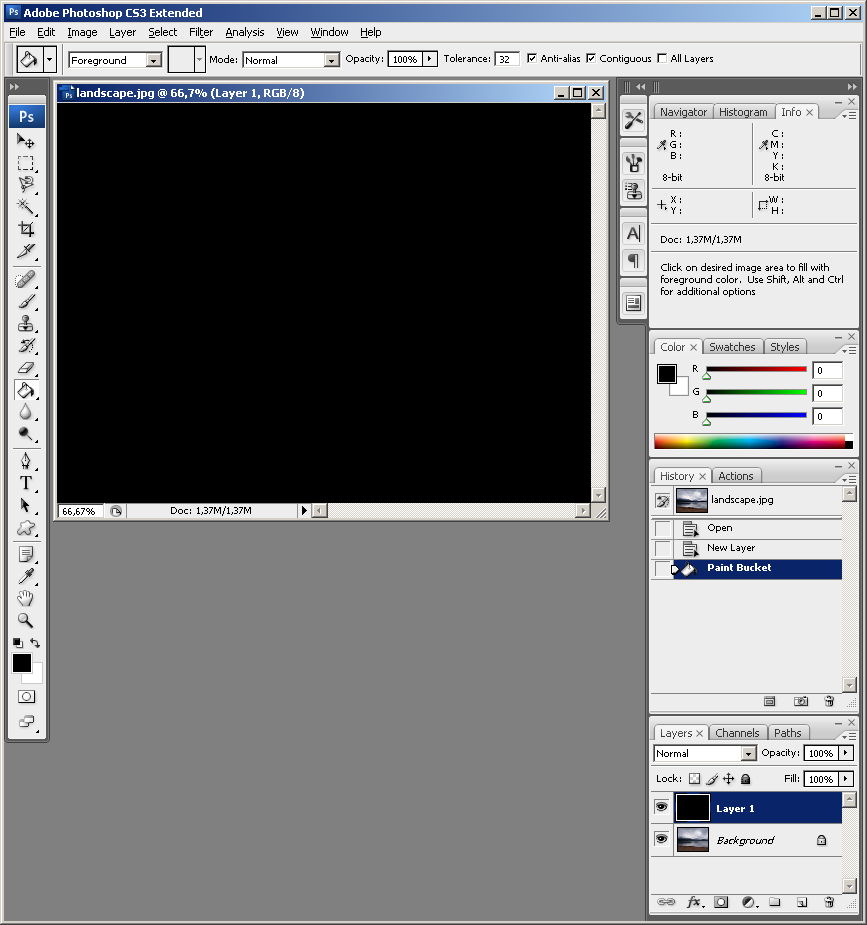The width and height of the screenshot is (867, 925).
Task: Revert to the New Layer history state
Action: coord(730,548)
